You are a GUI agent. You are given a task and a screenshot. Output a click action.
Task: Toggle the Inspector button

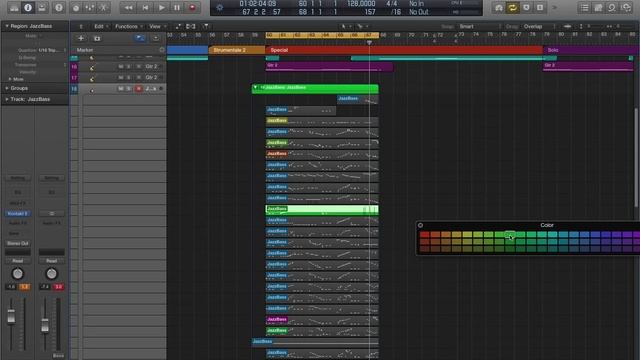28,7
